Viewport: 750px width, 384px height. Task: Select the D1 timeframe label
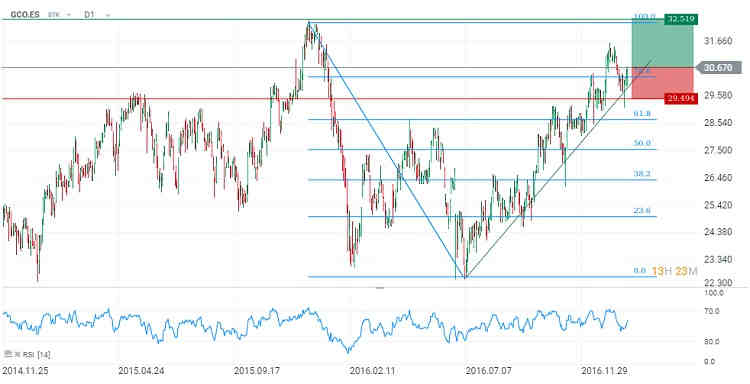pos(89,14)
